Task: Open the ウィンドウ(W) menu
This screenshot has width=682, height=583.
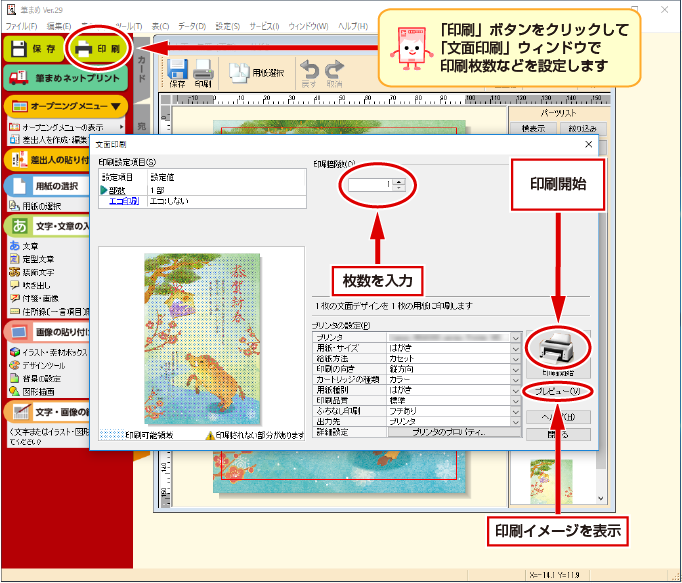Action: 308,26
